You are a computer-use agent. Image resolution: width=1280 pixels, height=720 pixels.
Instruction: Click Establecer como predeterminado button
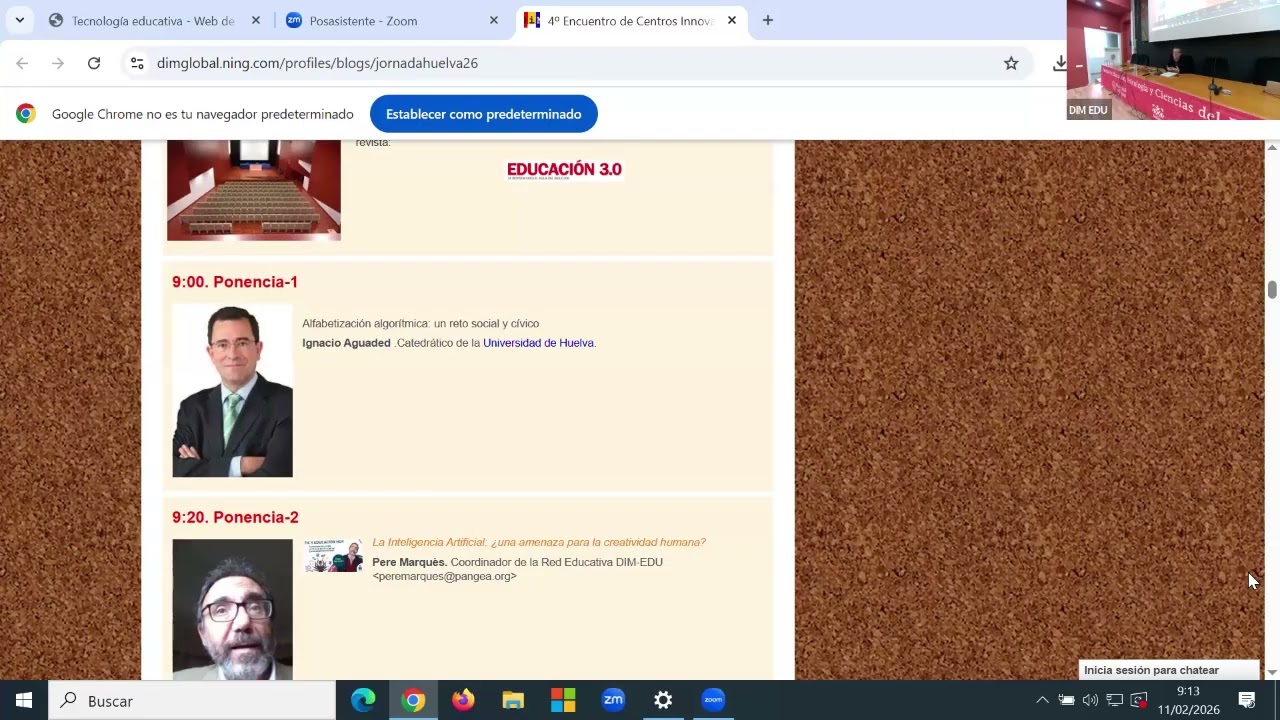[x=484, y=114]
